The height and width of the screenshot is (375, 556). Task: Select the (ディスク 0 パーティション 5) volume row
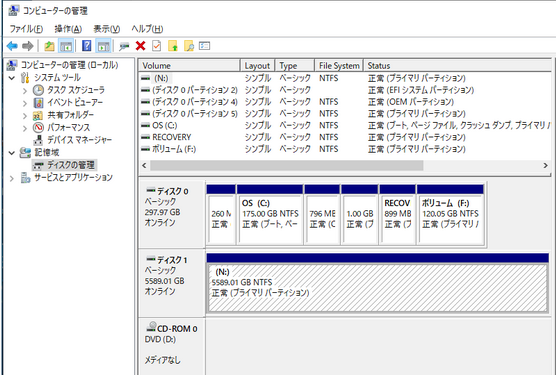point(346,113)
